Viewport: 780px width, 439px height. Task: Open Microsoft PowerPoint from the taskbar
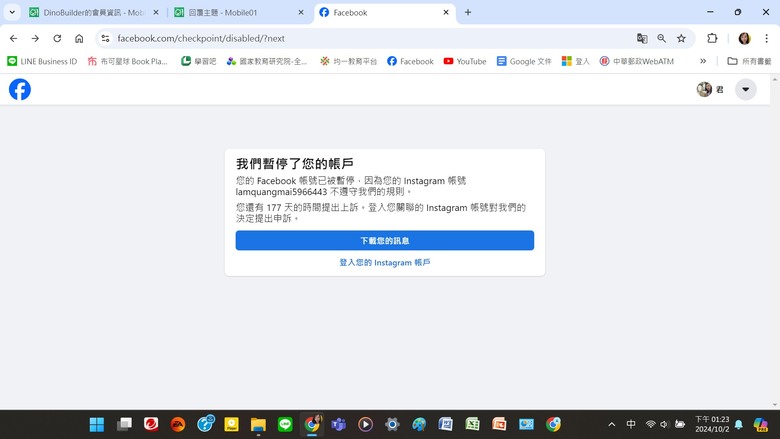[499, 424]
